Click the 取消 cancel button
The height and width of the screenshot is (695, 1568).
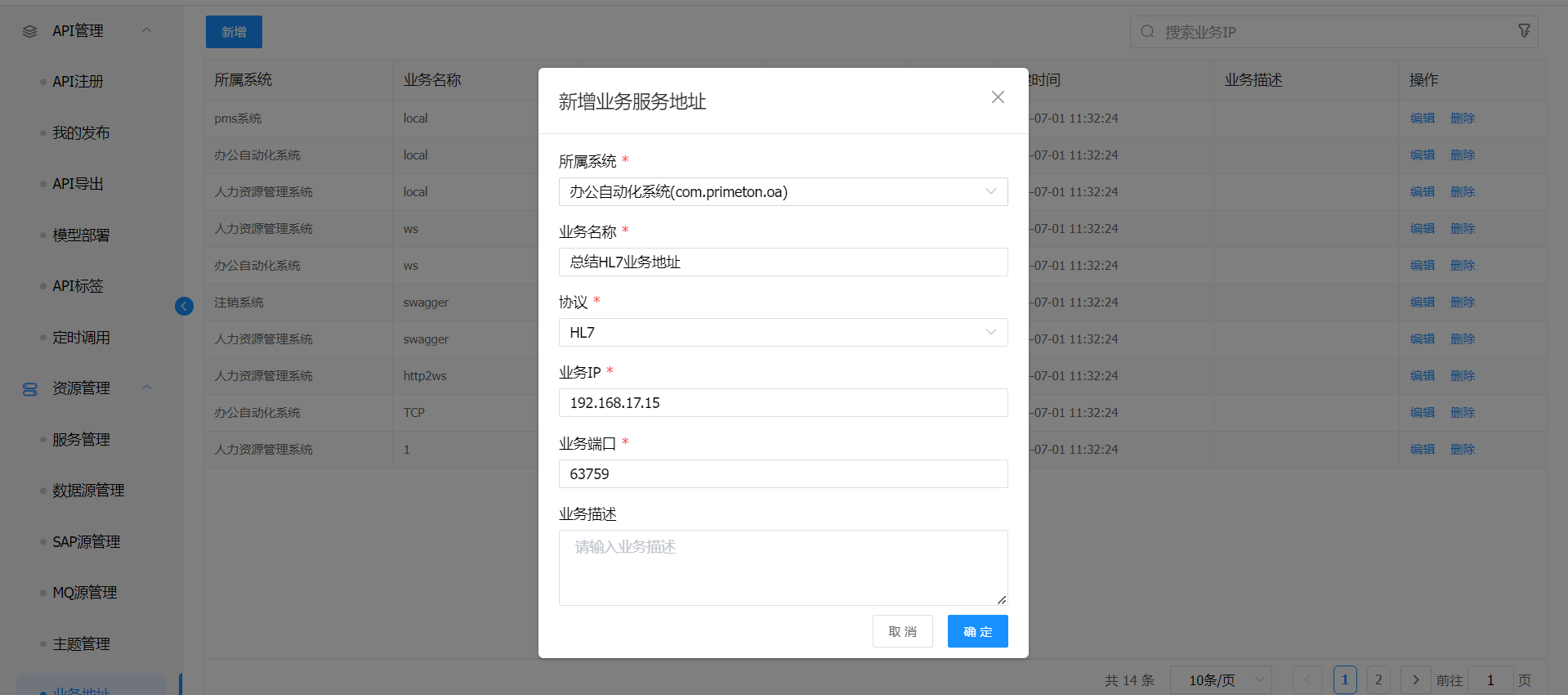point(902,631)
